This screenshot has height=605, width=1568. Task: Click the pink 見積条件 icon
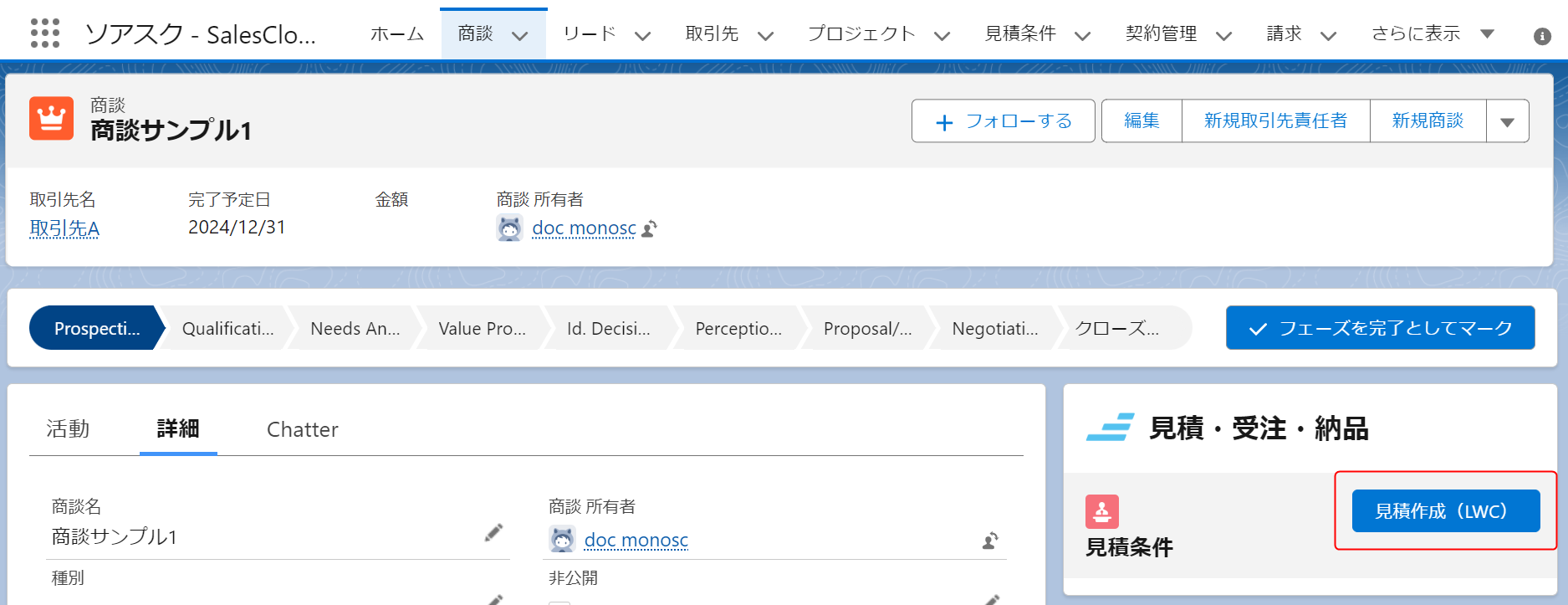[1101, 511]
